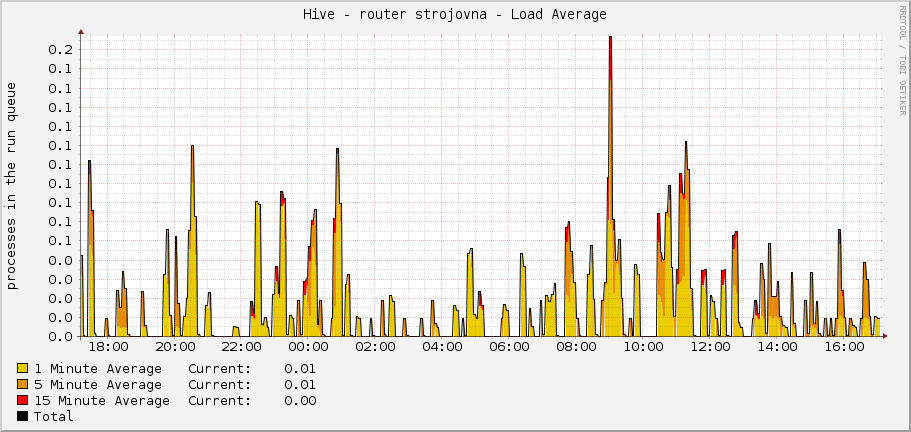
Task: Click the 12:00 time label
Action: pyautogui.click(x=710, y=347)
